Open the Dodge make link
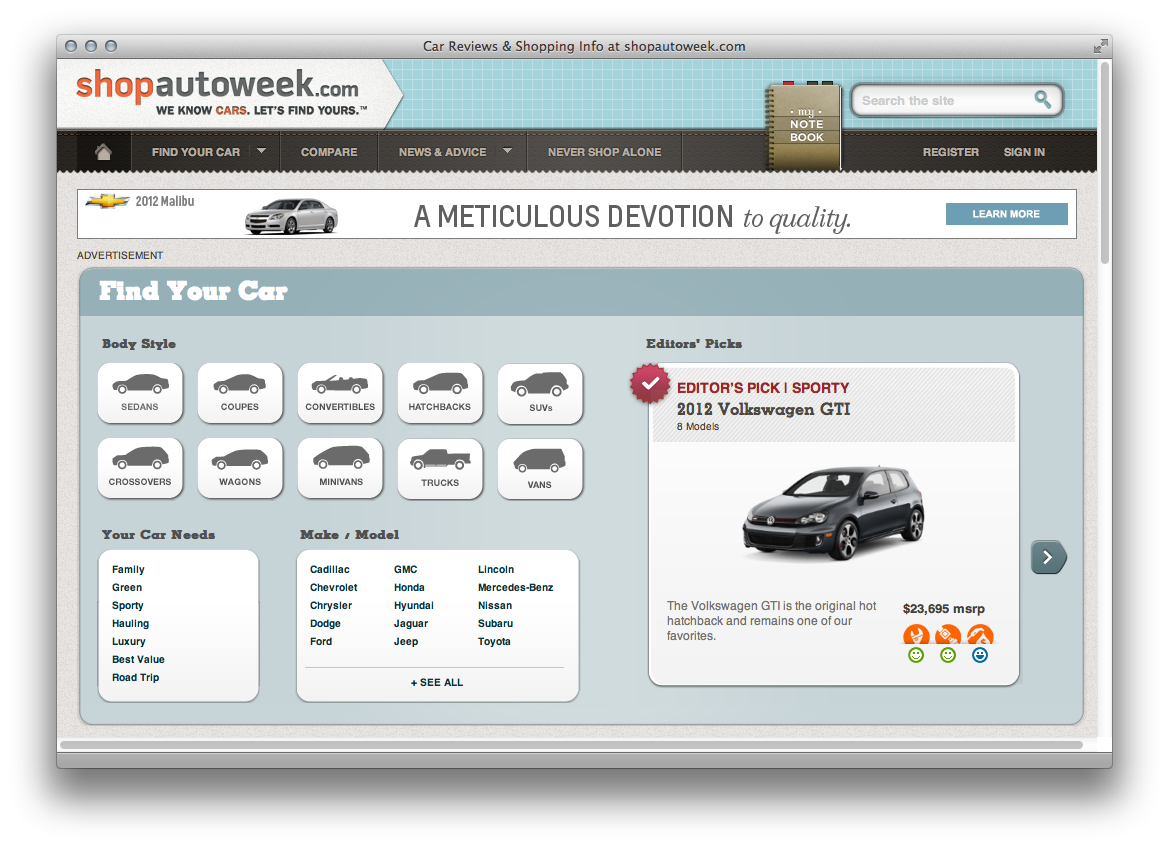The height and width of the screenshot is (847, 1169). click(x=325, y=623)
